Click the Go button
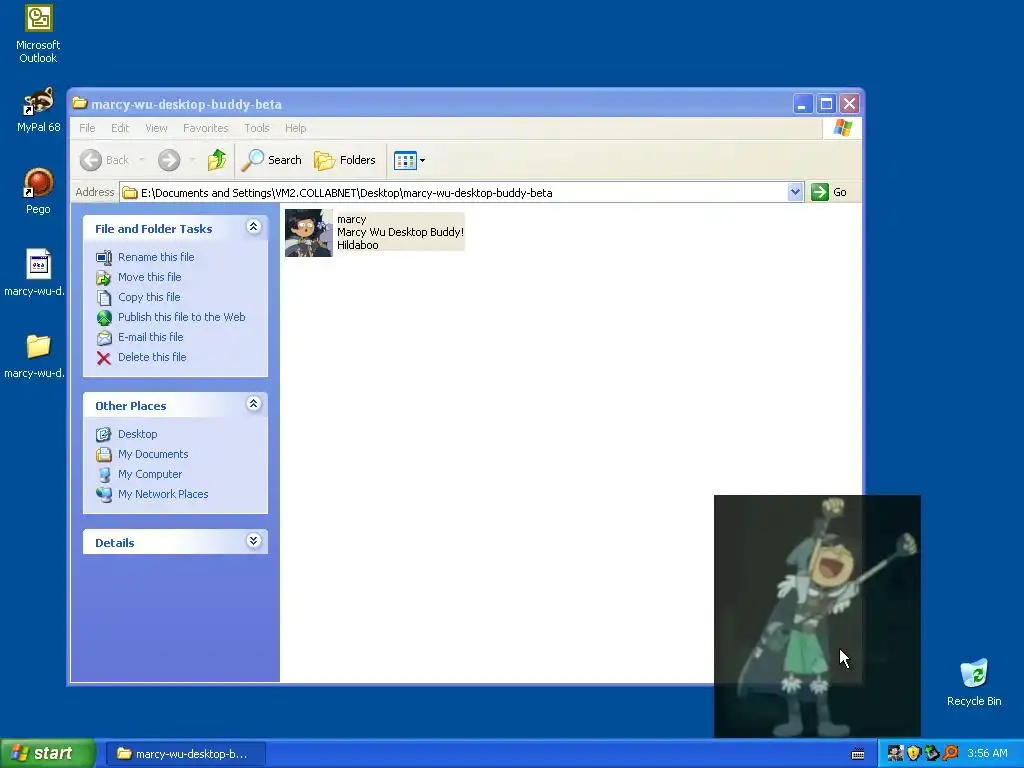Viewport: 1024px width, 768px height. pos(829,192)
